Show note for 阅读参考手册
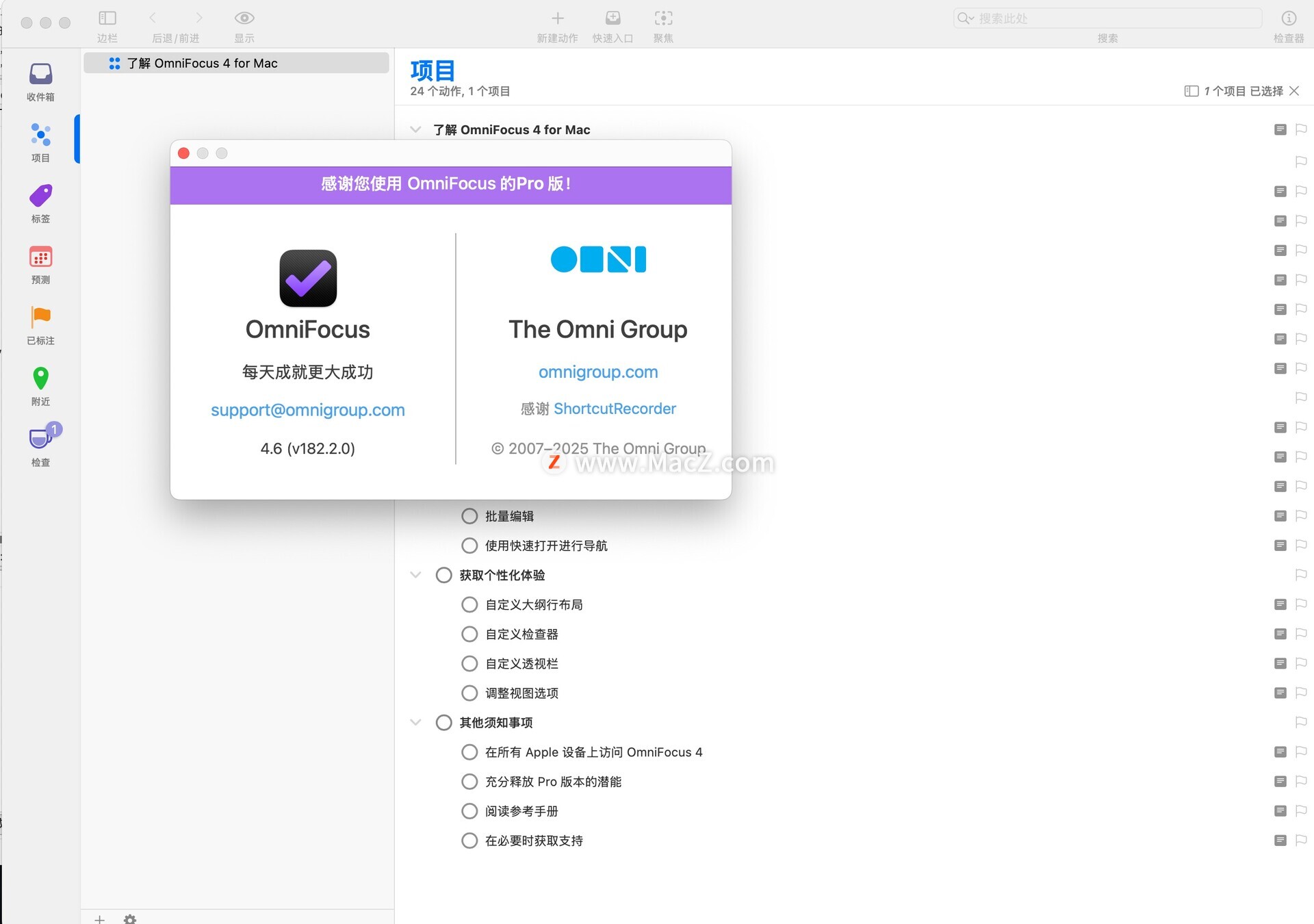The image size is (1314, 924). pyautogui.click(x=1280, y=810)
